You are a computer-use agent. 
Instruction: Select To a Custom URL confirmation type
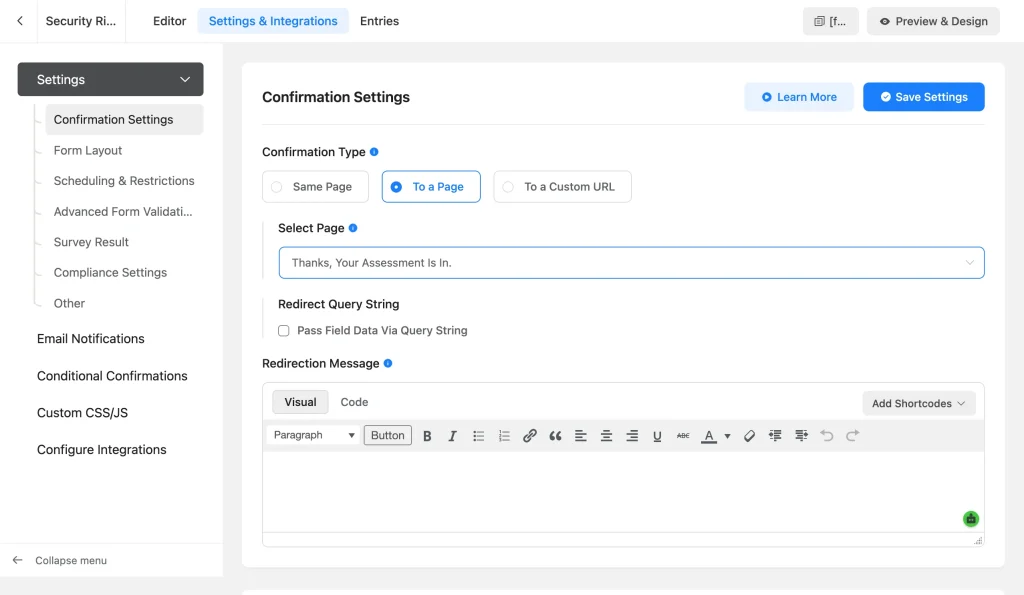pyautogui.click(x=562, y=187)
